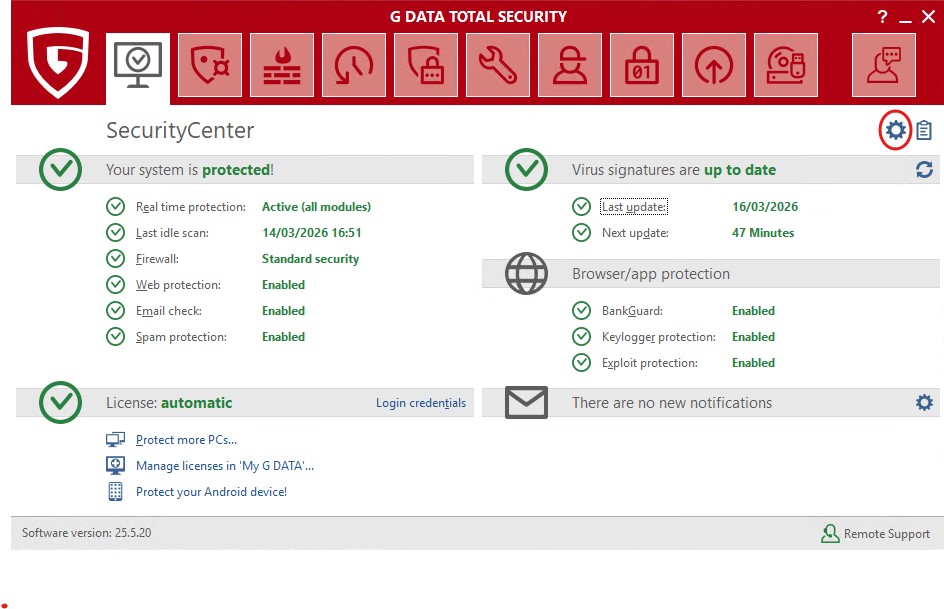Open Manage licenses in 'My G DATA' link
944x609 pixels.
coord(225,466)
